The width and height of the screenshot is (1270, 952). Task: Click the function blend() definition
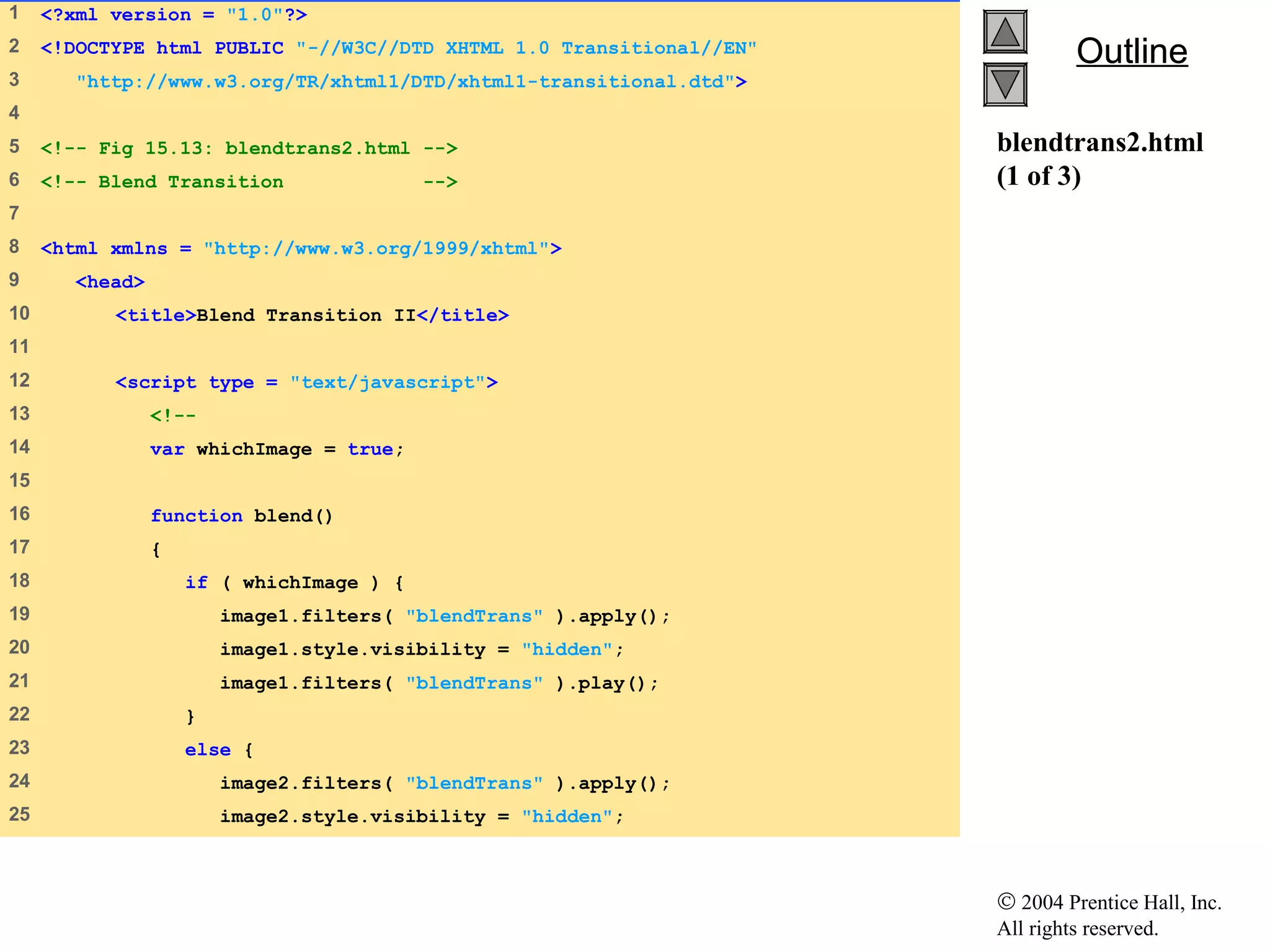(x=242, y=516)
